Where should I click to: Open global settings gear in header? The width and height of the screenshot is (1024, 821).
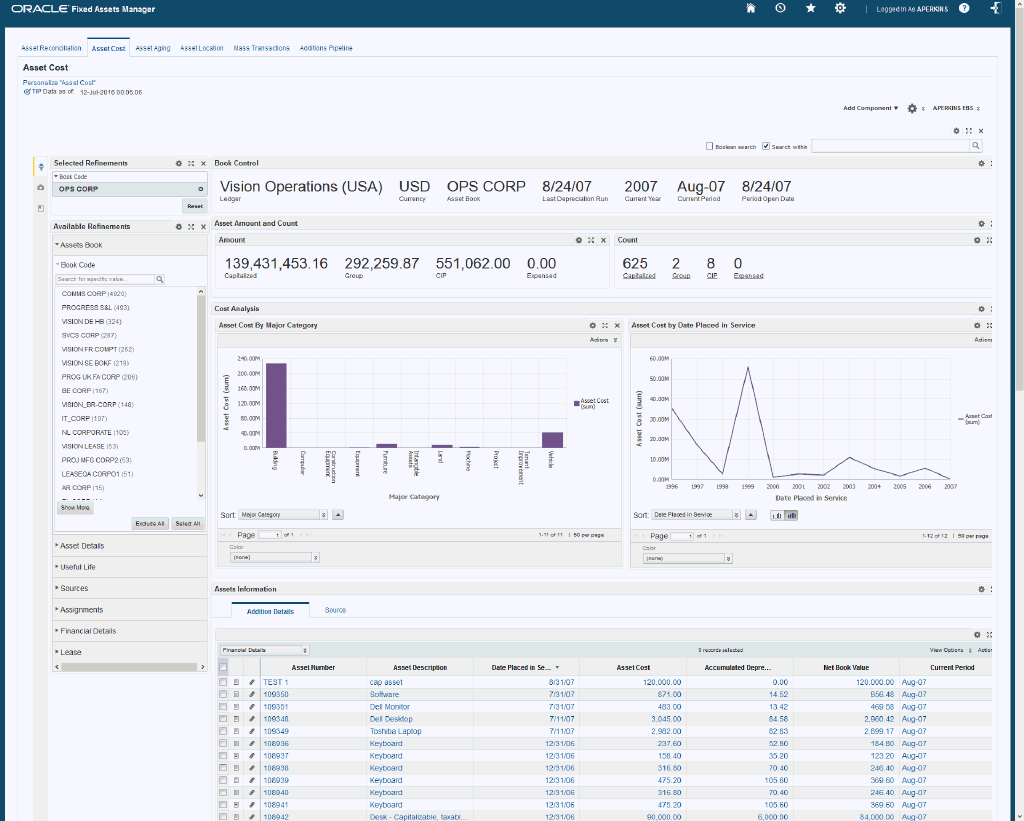840,8
